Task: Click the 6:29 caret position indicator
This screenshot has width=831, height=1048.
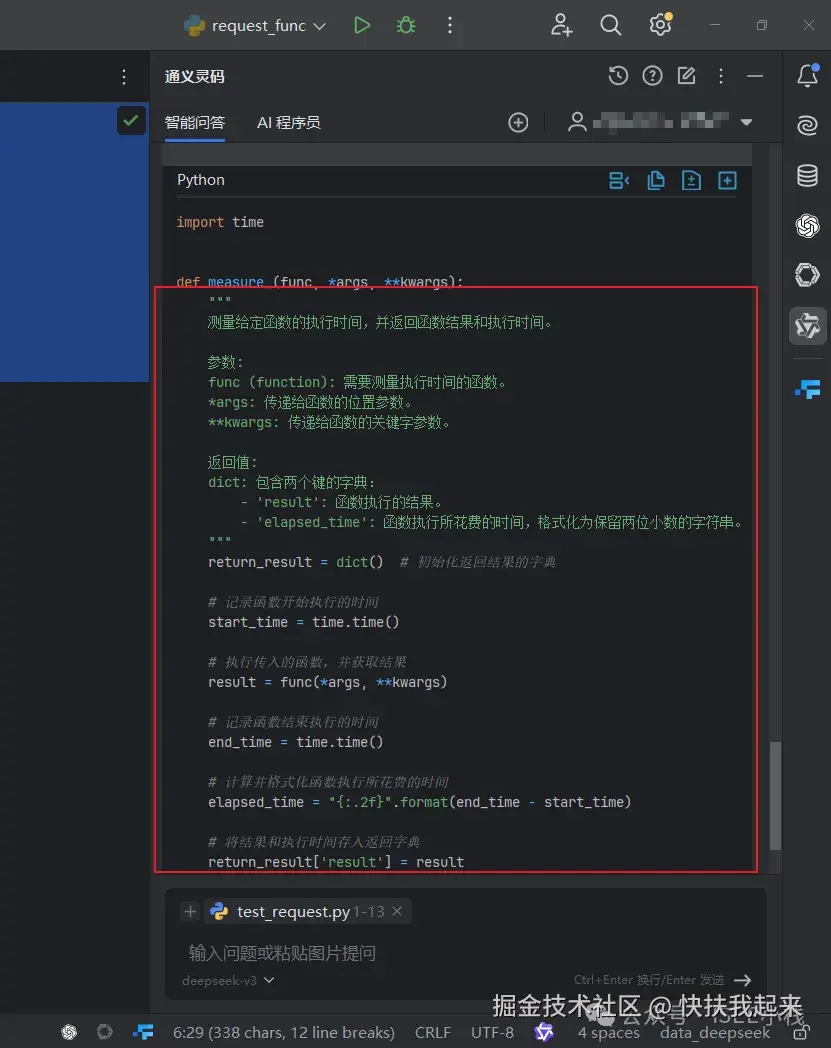Action: [x=283, y=1033]
